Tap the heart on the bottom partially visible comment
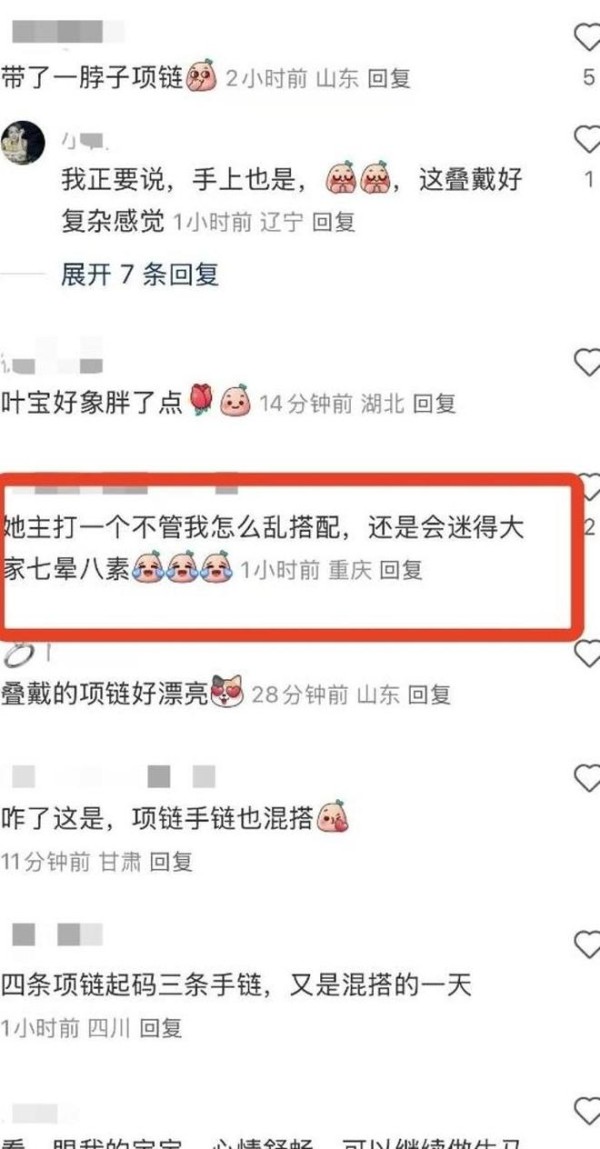This screenshot has height=1149, width=600. tap(588, 1112)
